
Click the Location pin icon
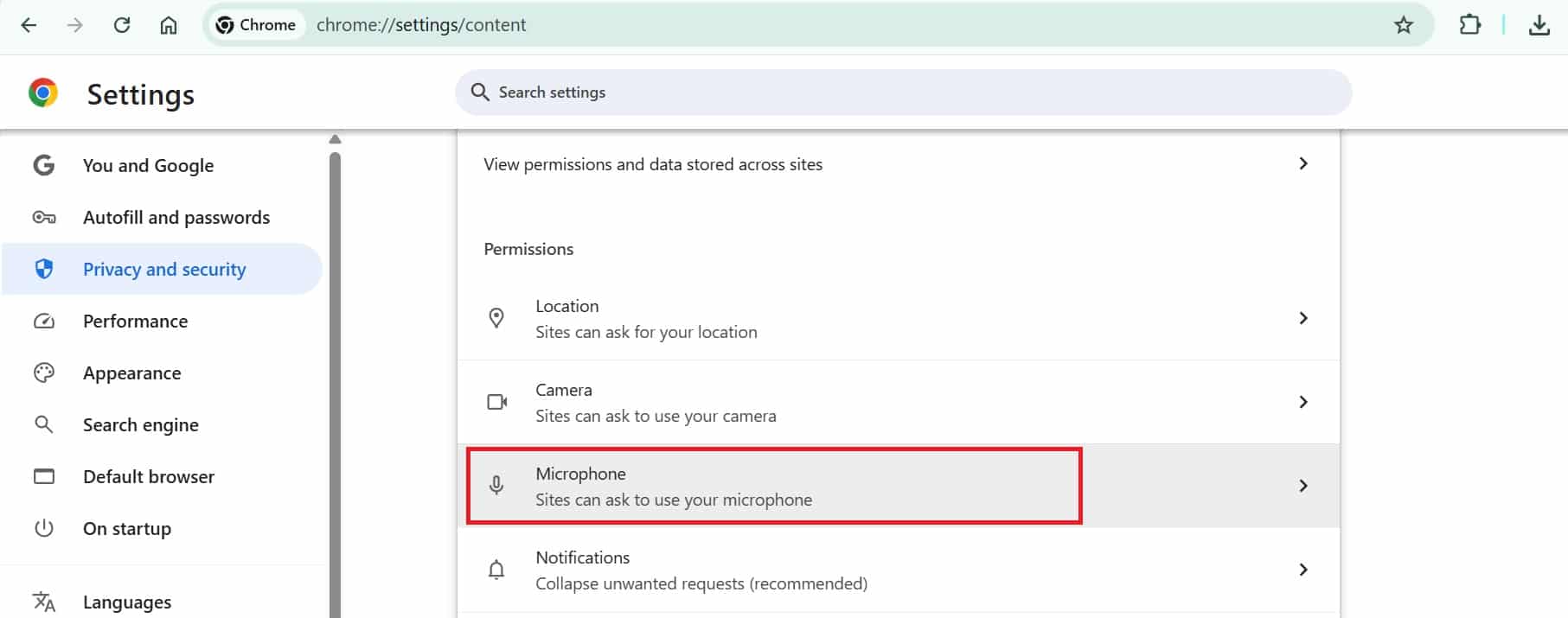[496, 318]
